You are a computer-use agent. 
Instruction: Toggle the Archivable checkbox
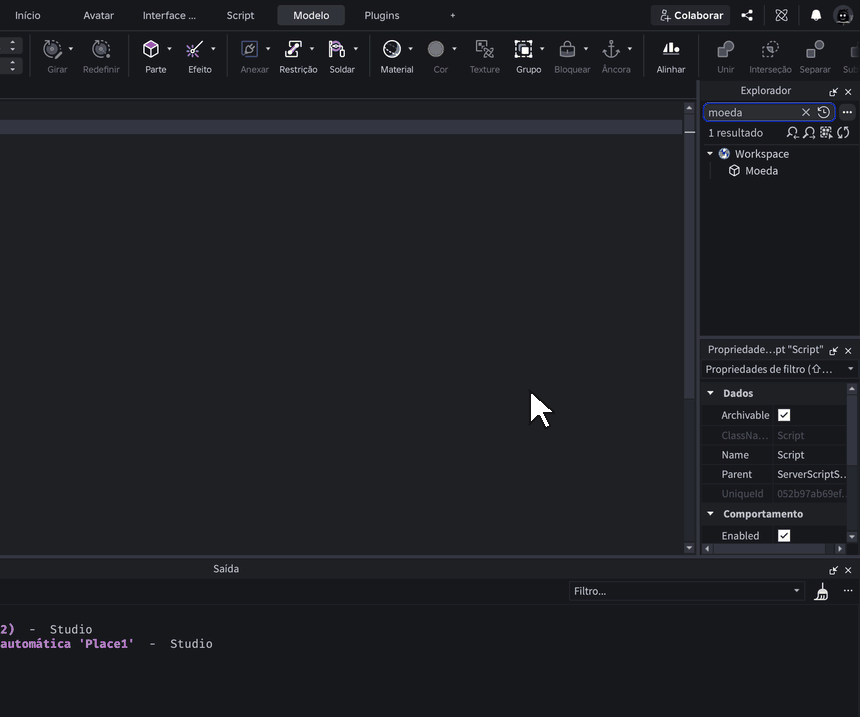pyautogui.click(x=784, y=415)
